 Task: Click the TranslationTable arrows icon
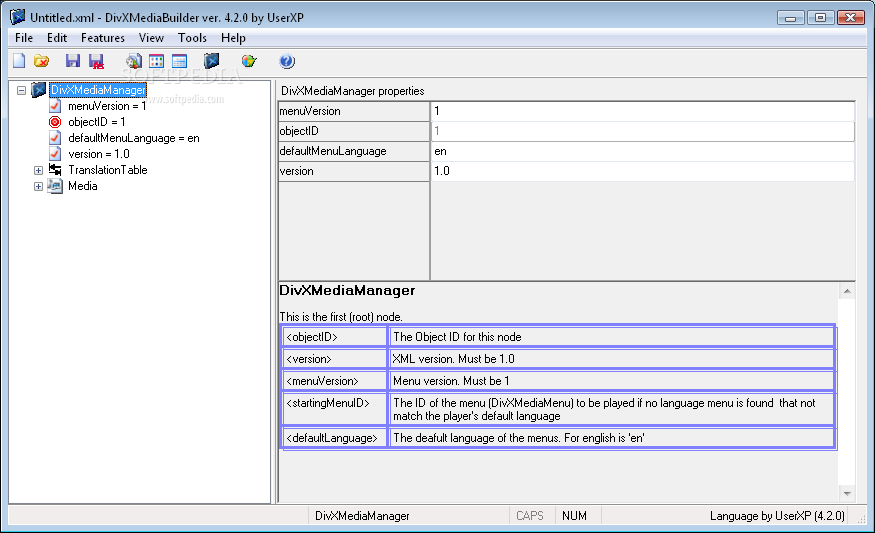click(55, 169)
